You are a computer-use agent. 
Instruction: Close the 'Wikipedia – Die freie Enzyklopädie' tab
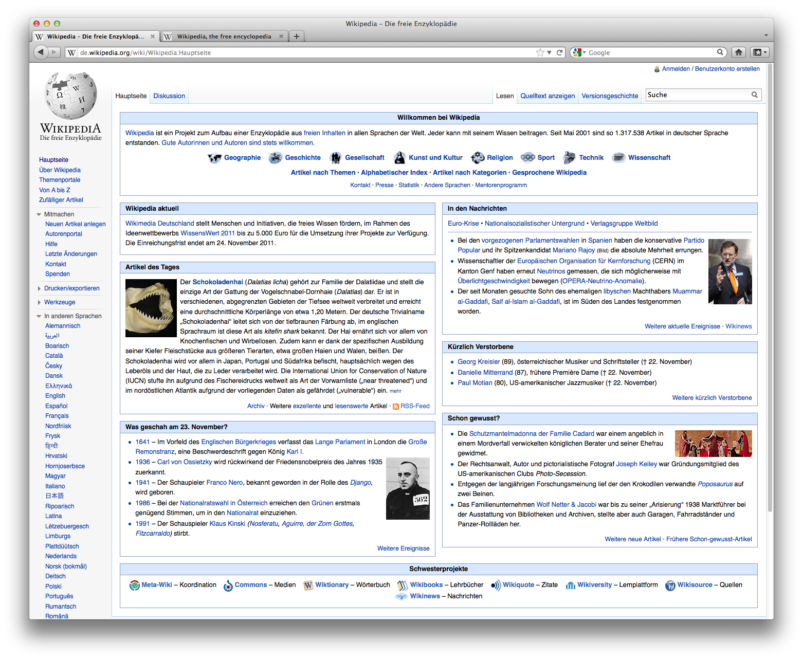(152, 36)
